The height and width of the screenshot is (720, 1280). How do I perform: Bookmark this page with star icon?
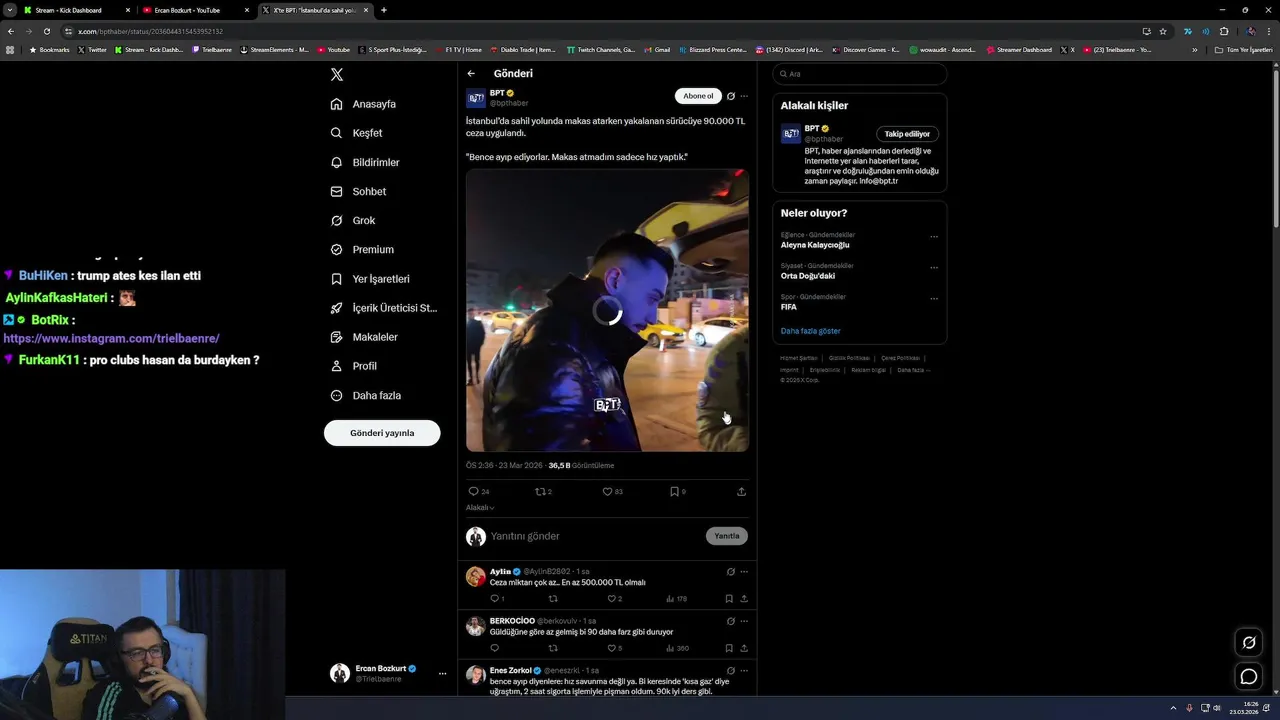point(1163,31)
